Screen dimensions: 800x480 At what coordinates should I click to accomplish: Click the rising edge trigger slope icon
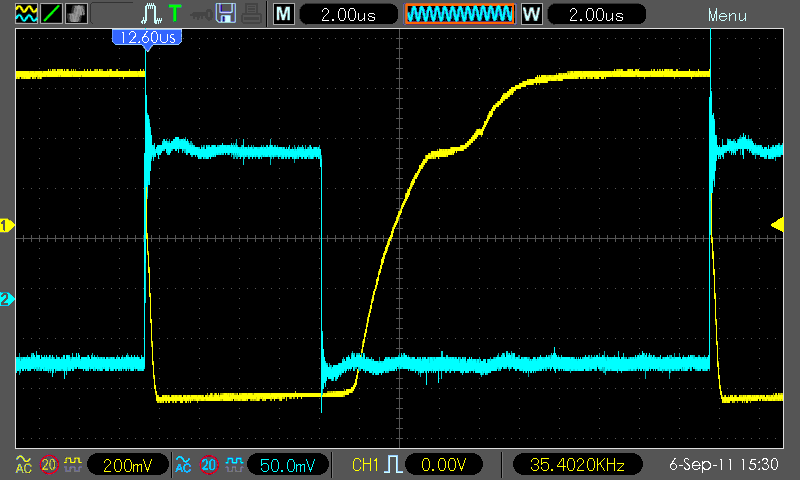[393, 465]
